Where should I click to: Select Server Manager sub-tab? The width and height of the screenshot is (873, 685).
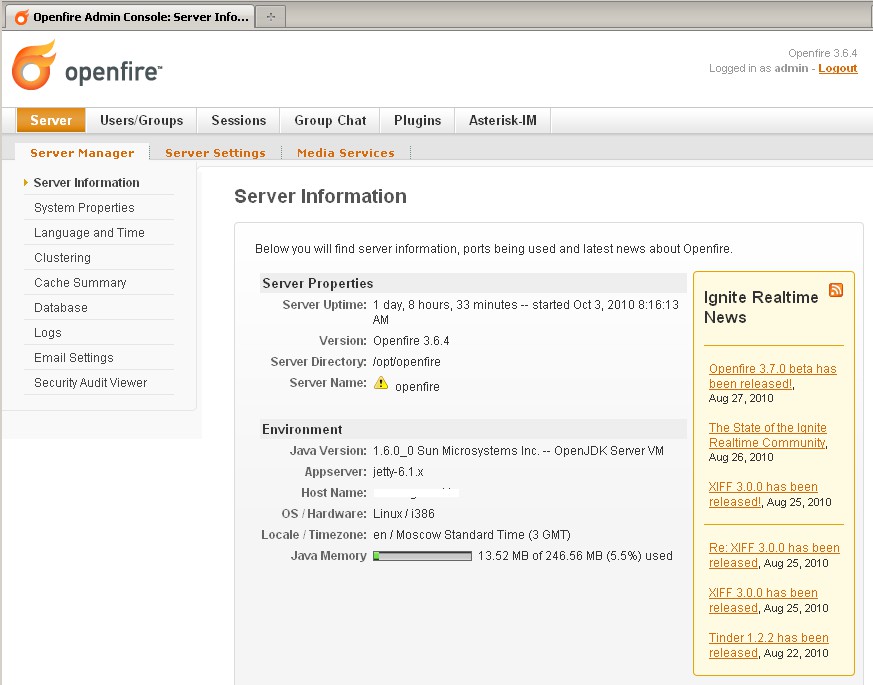(82, 153)
